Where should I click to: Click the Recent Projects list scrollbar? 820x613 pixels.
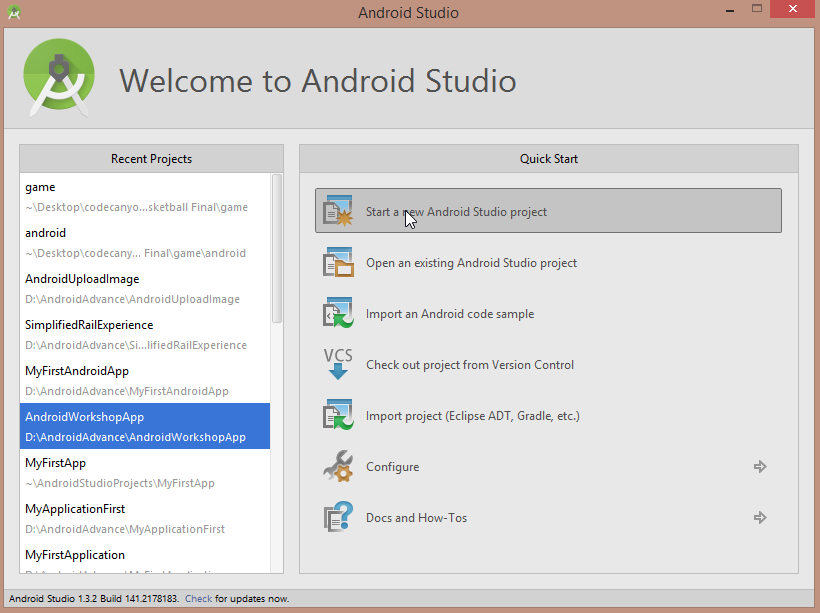click(277, 248)
